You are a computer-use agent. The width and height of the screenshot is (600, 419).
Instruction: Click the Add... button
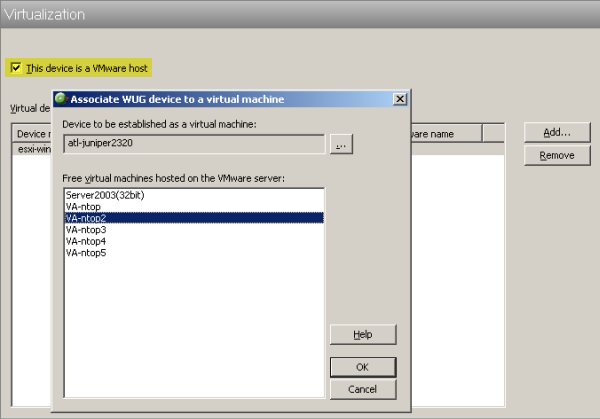click(557, 132)
